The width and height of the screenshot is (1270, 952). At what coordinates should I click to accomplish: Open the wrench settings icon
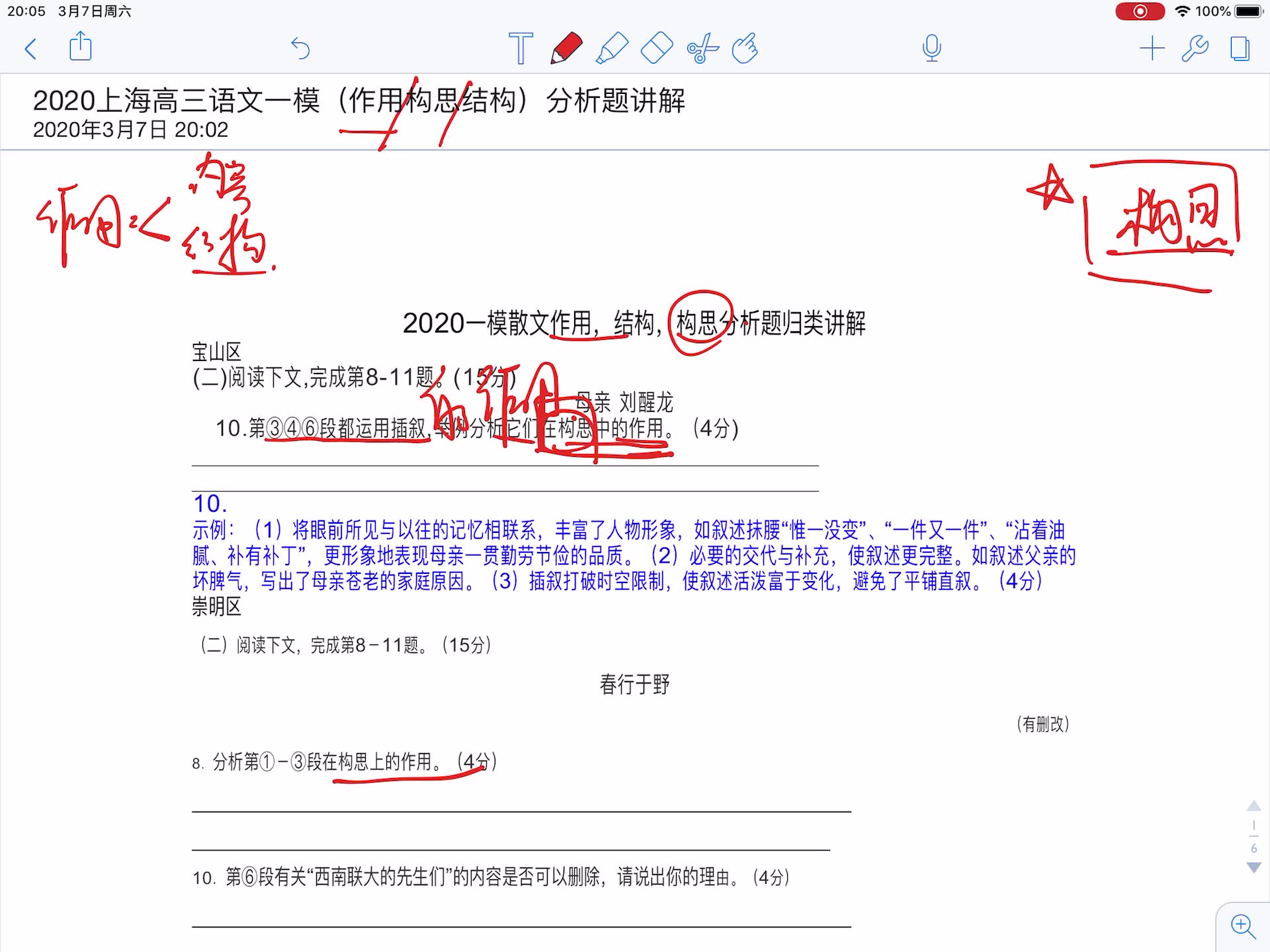(1195, 48)
